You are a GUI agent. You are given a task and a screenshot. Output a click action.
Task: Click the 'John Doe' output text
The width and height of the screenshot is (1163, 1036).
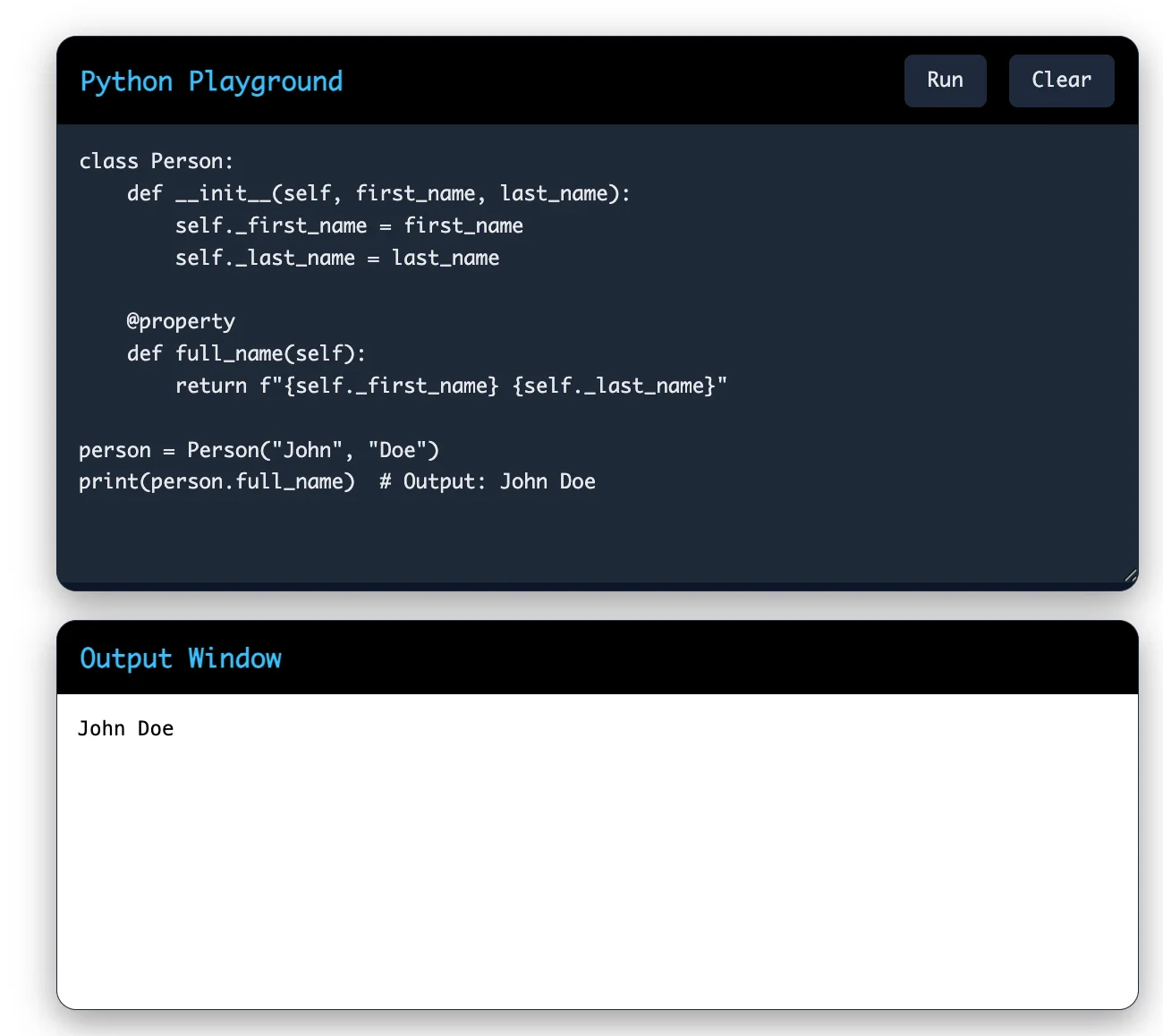click(125, 728)
